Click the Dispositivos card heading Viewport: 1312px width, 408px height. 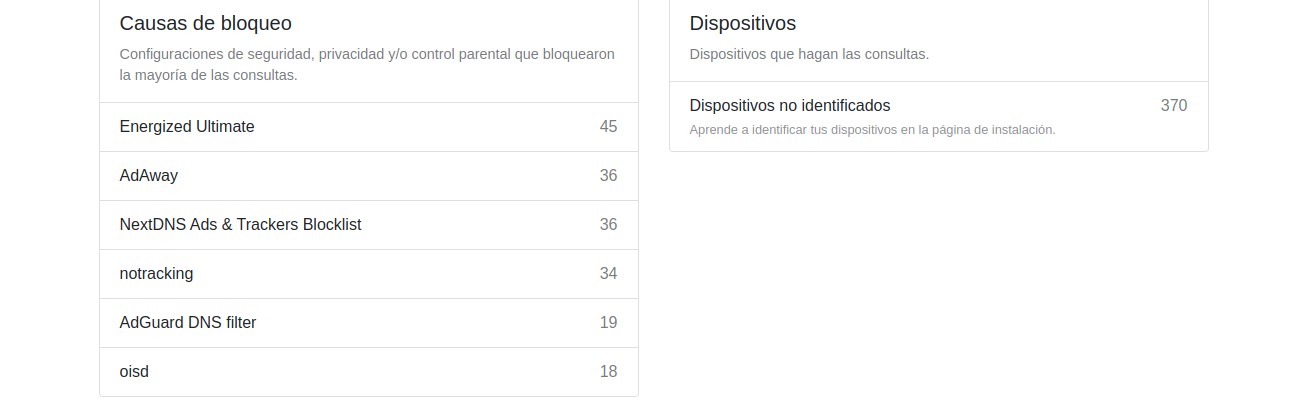point(742,23)
